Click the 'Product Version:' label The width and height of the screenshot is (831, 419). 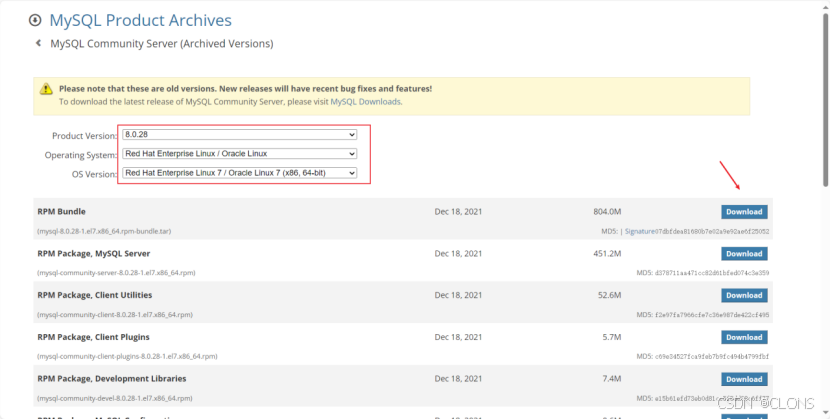pos(85,136)
